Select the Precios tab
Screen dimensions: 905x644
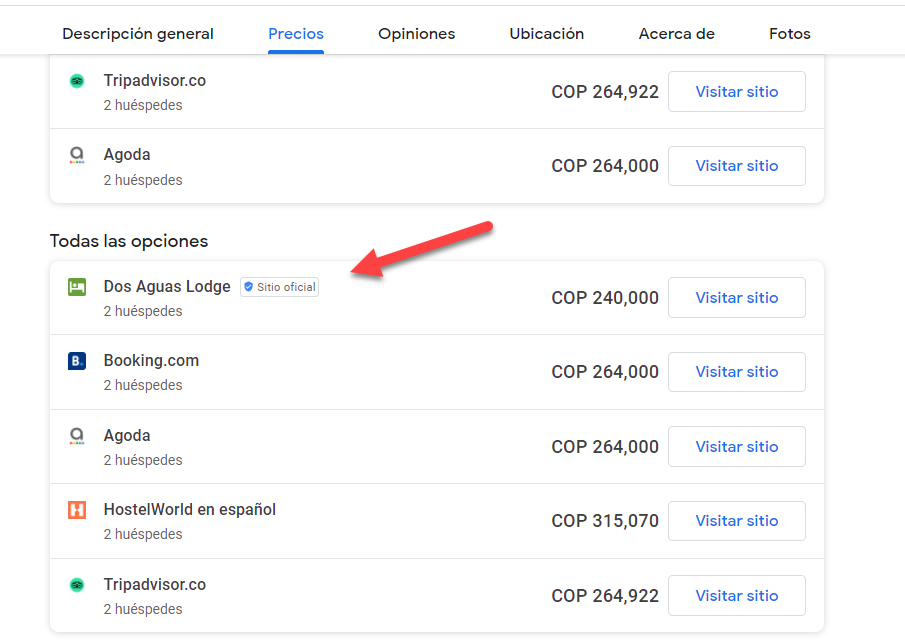coord(296,33)
